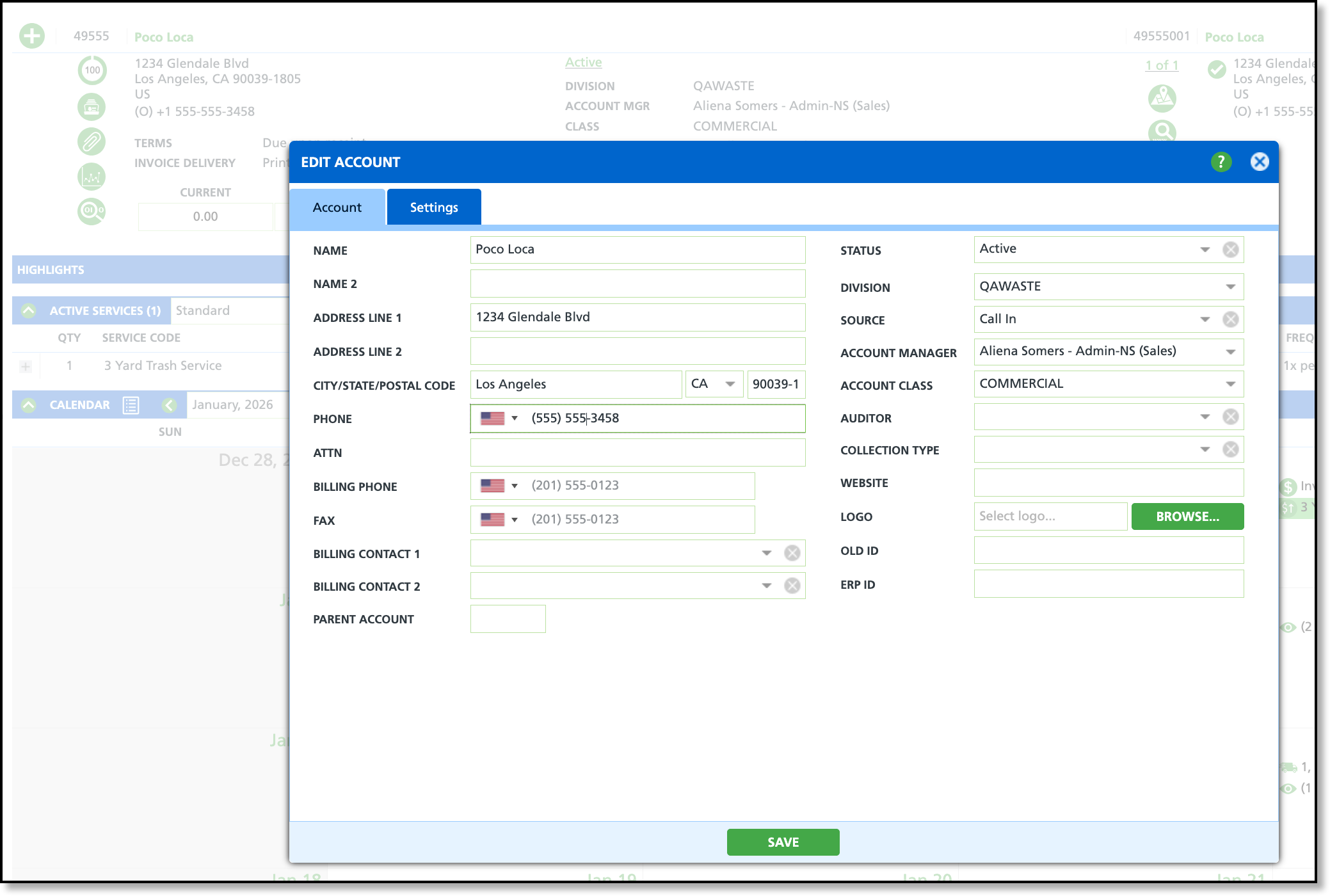Clear the Auditor field selection
1330x896 pixels.
(x=1230, y=417)
